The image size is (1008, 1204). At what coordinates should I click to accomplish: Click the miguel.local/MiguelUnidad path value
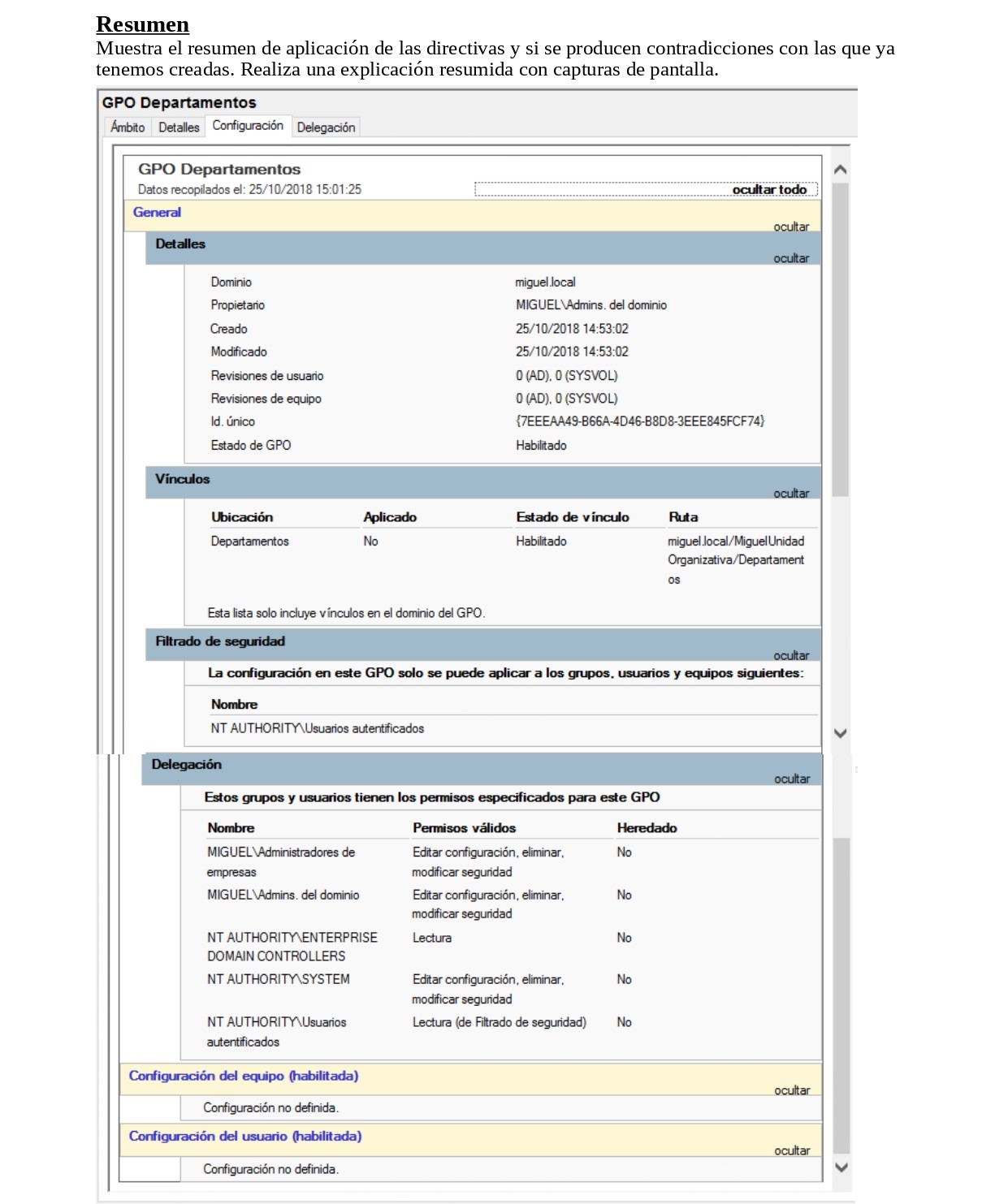pyautogui.click(x=736, y=560)
